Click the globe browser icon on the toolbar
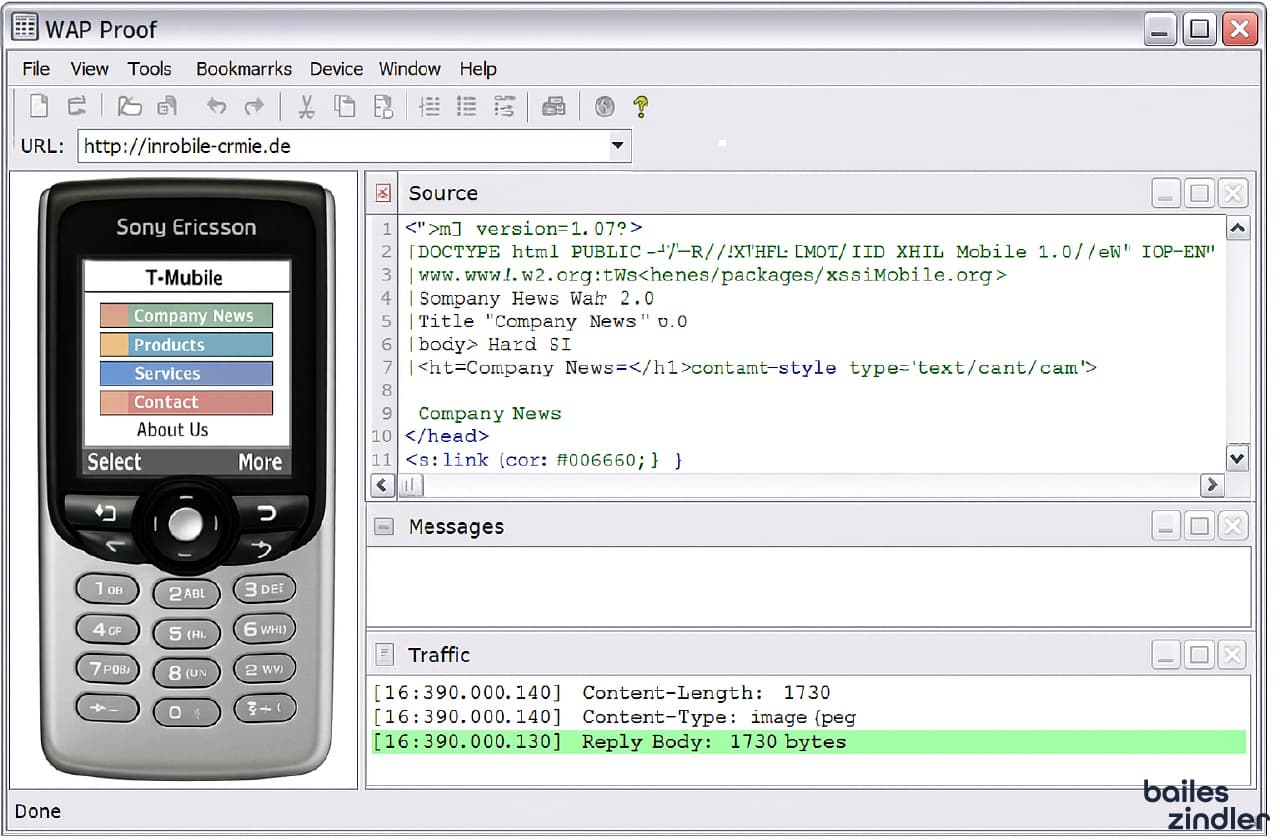Screen dimensions: 1280x840 point(604,106)
